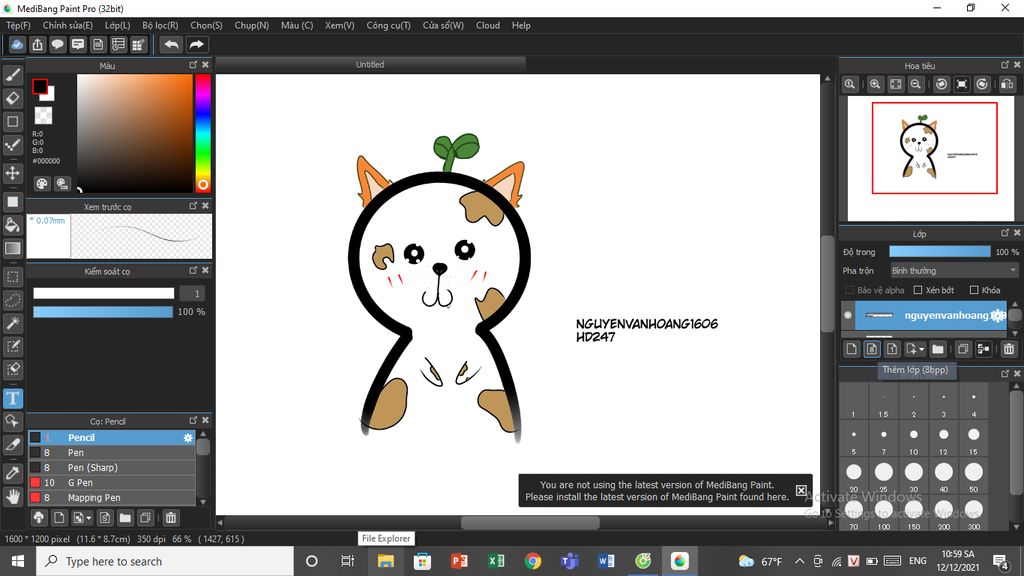1024x576 pixels.
Task: Select the rectangular selection tool
Action: tap(12, 277)
